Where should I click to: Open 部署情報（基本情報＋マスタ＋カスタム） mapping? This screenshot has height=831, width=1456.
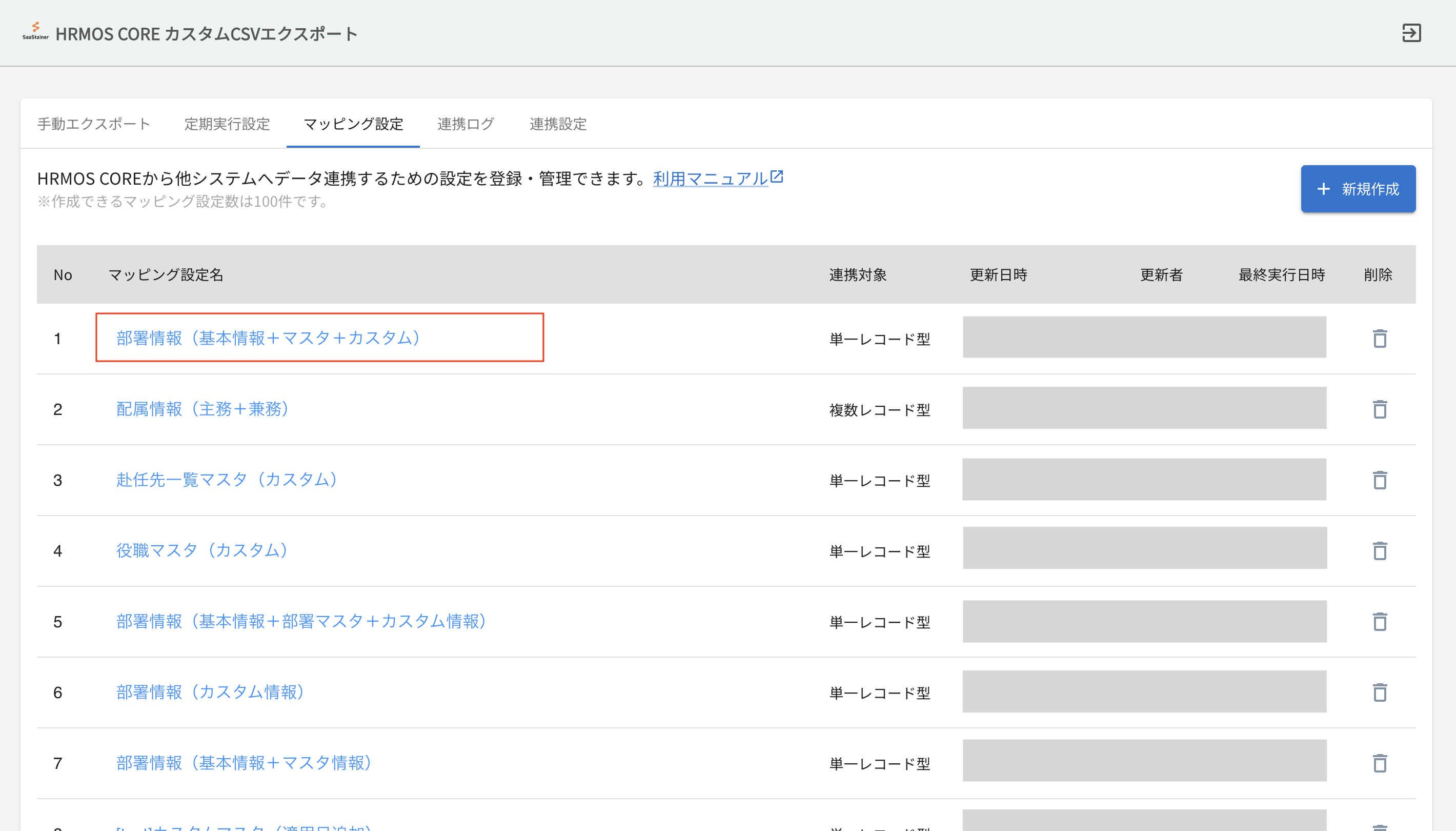click(x=268, y=338)
